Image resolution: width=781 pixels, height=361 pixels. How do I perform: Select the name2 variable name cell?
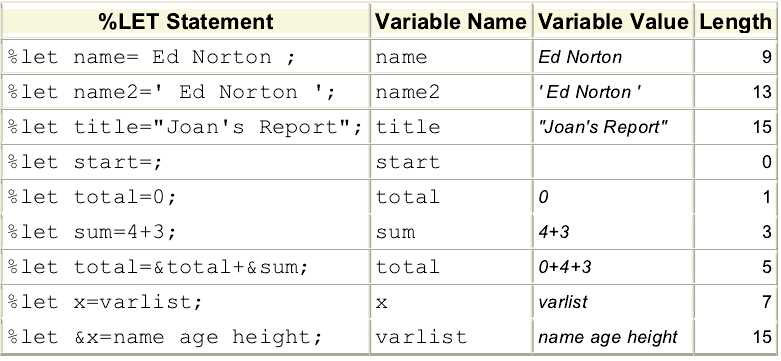click(x=451, y=92)
